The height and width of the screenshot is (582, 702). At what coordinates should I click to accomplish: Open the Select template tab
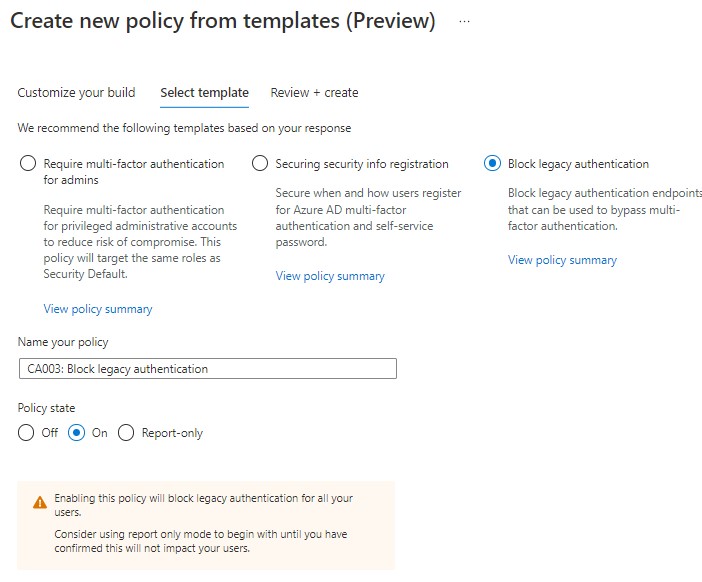pyautogui.click(x=204, y=93)
